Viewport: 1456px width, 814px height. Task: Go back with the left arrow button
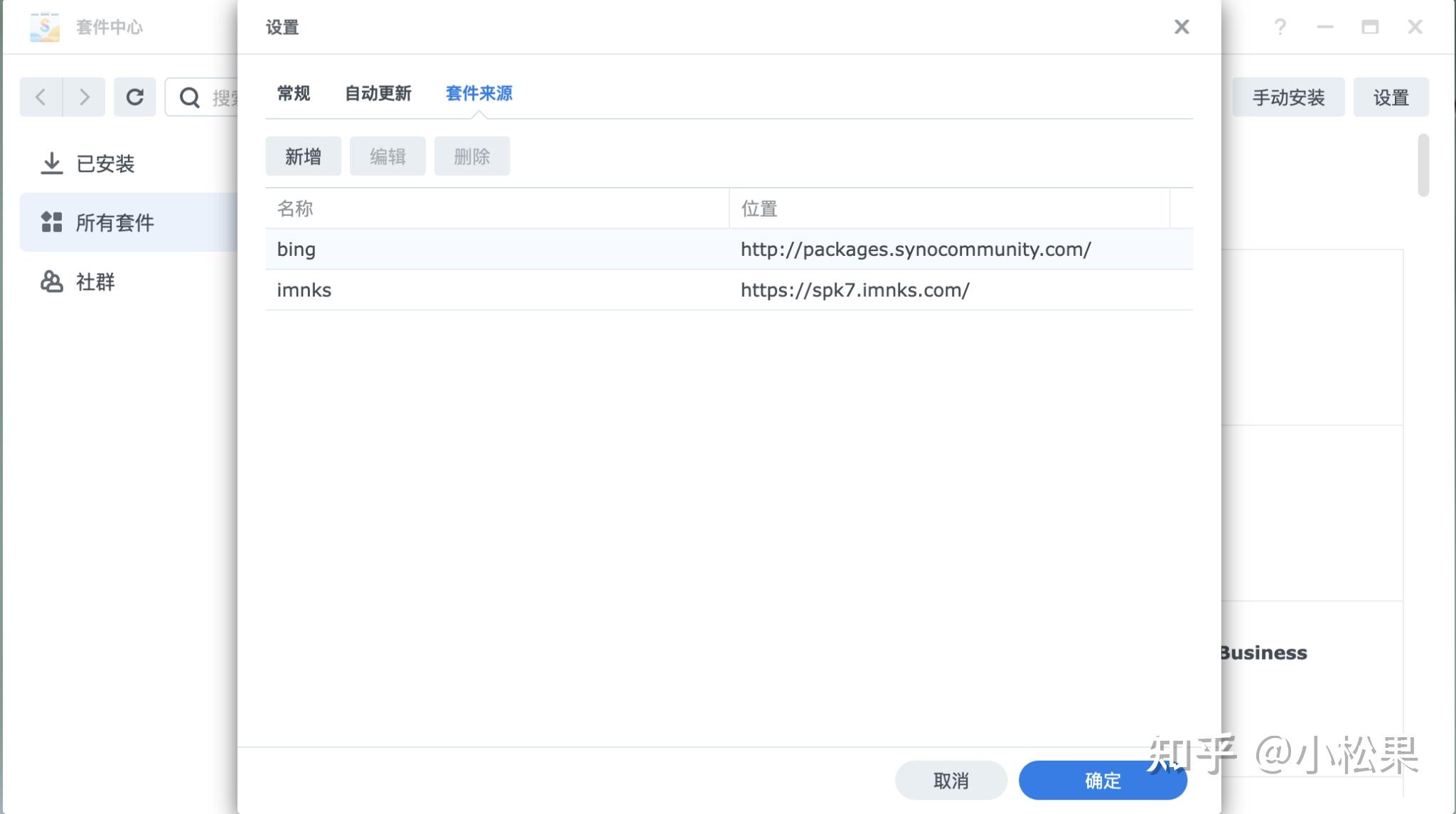coord(41,97)
